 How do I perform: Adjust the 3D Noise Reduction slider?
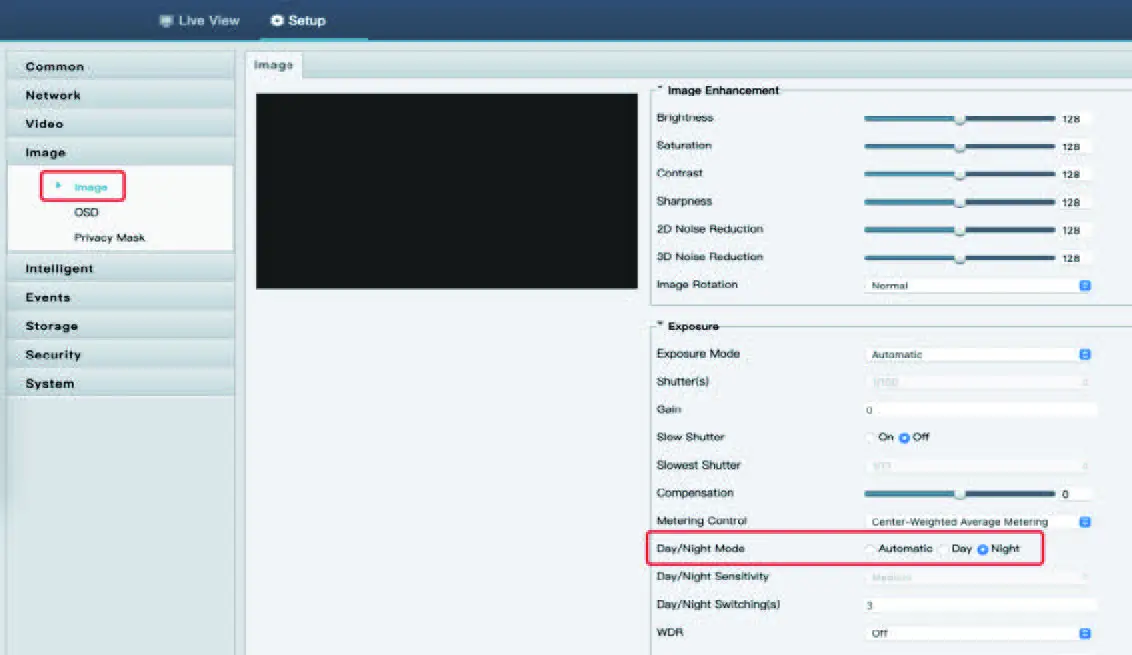(x=959, y=258)
